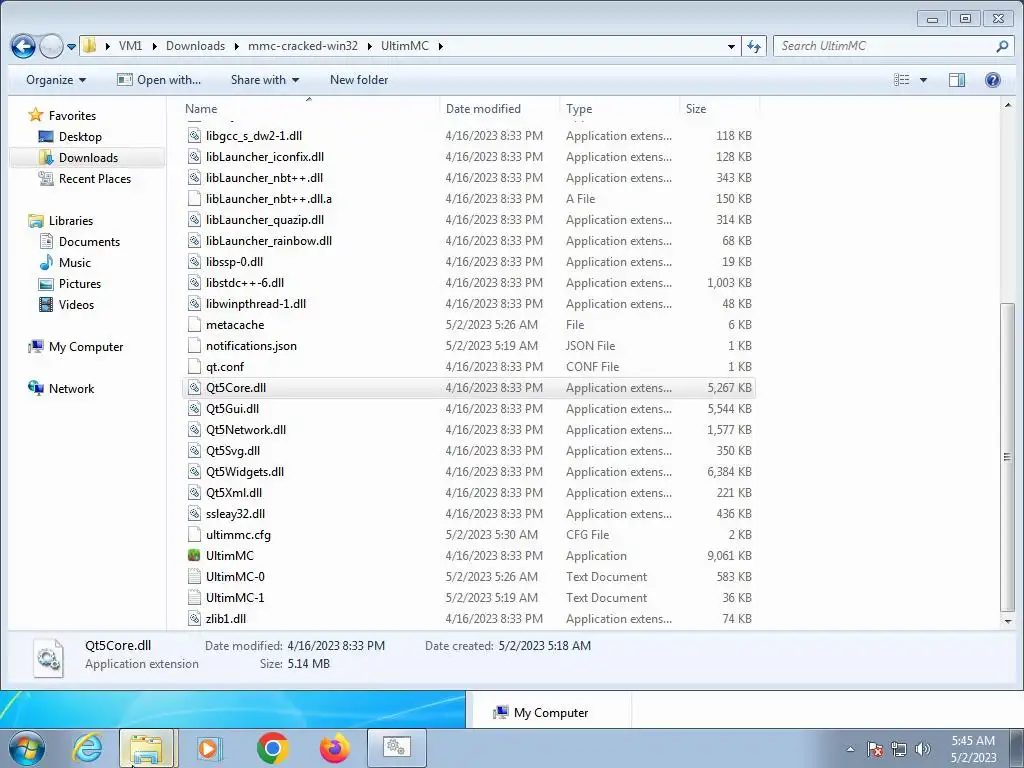The height and width of the screenshot is (768, 1024).
Task: Select UltimMC-0 text document icon
Action: click(x=194, y=577)
